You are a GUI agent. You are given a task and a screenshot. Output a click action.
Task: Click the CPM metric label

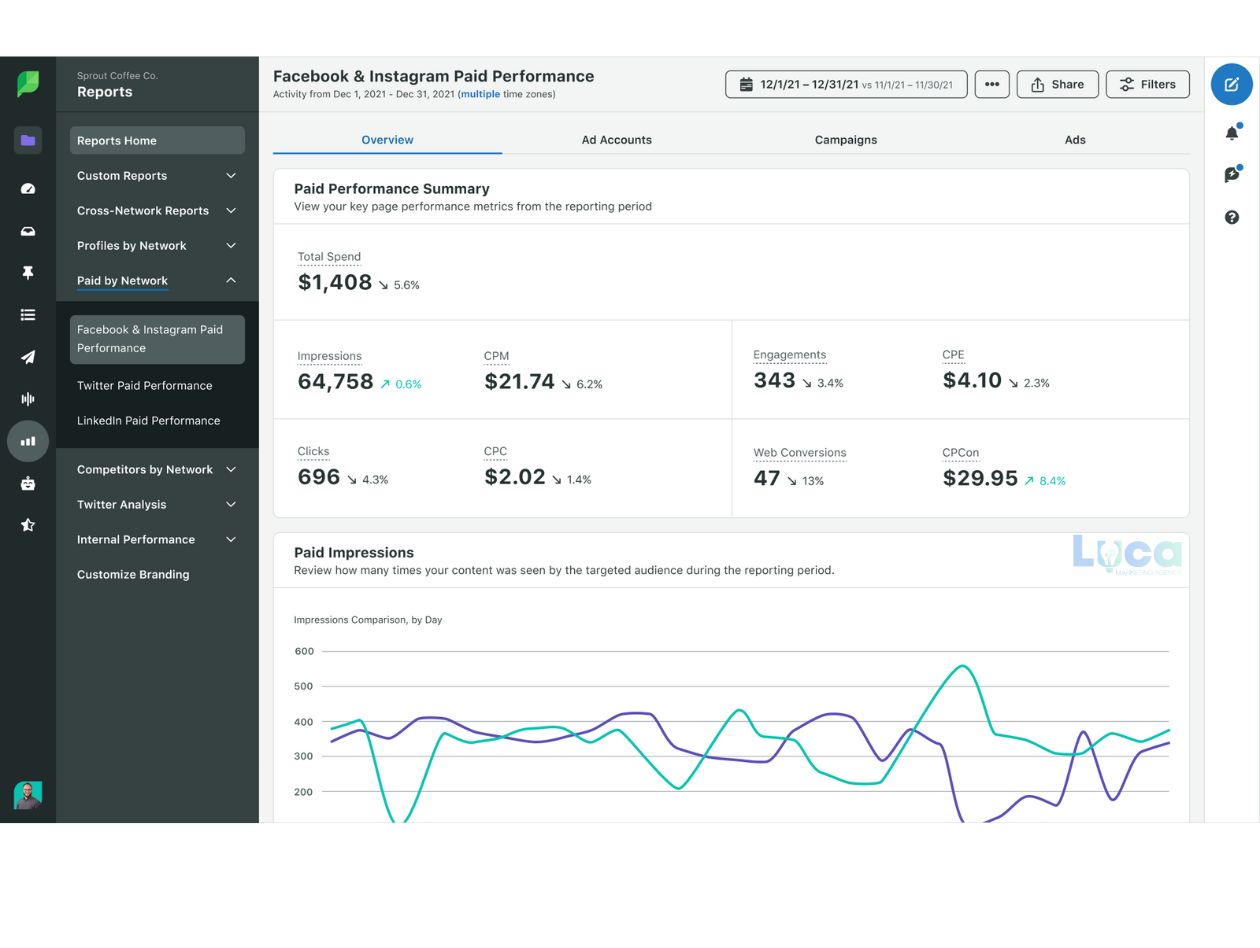[496, 356]
